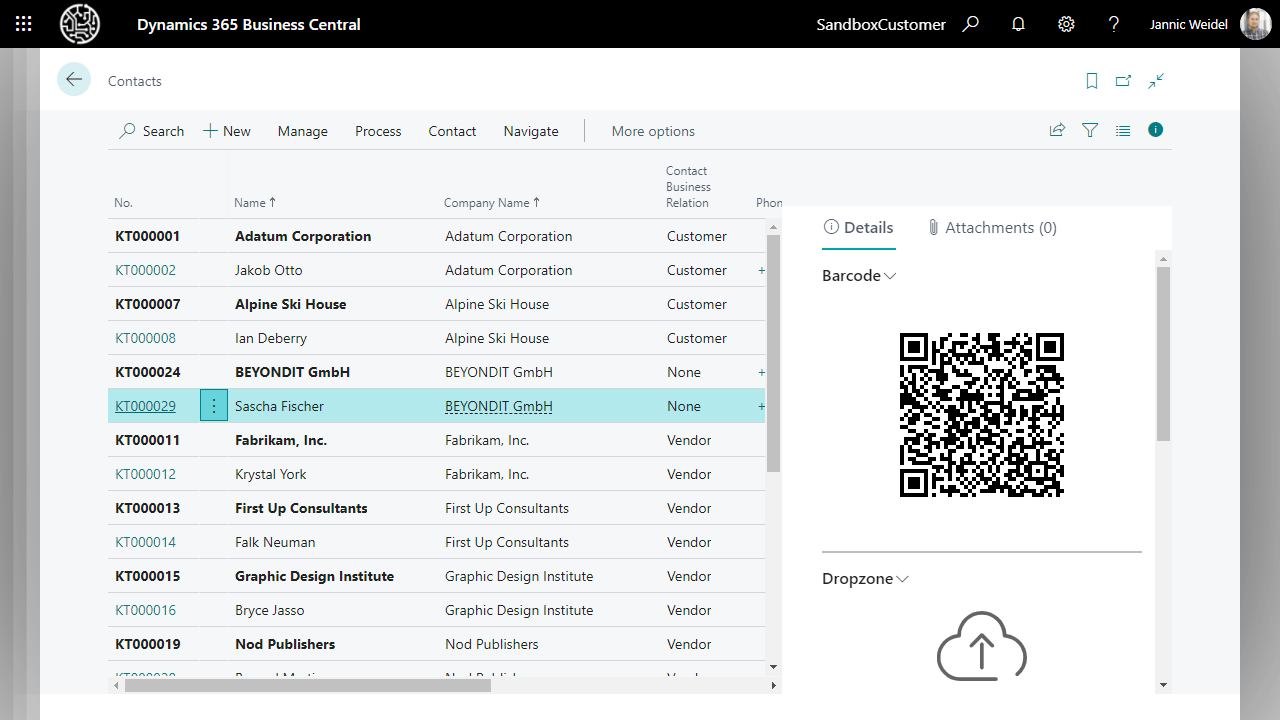Switch to the Attachments (0) tab

click(991, 228)
